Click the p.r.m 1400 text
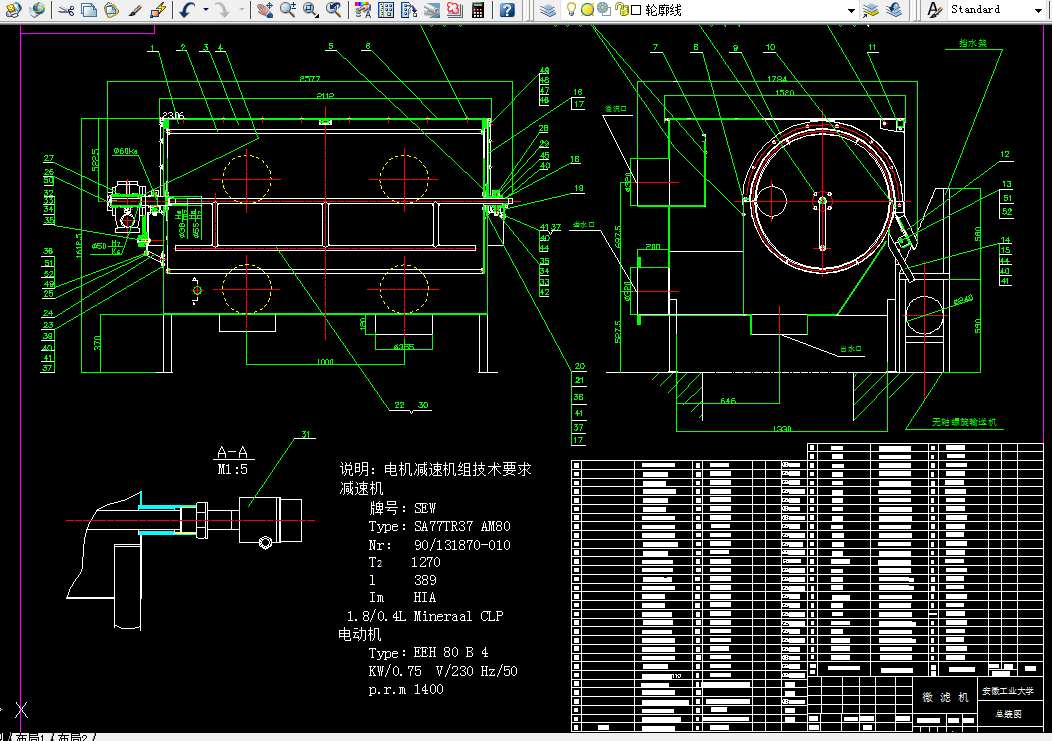 (406, 689)
